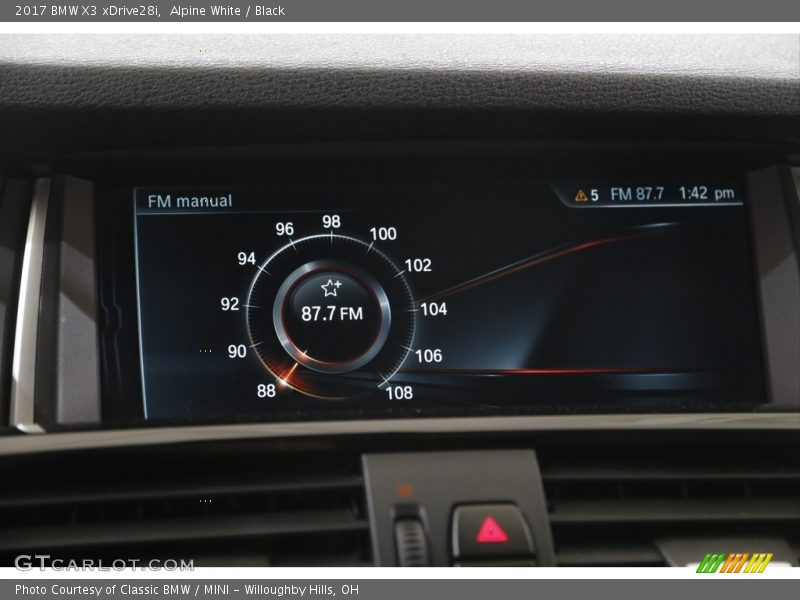The height and width of the screenshot is (600, 800).
Task: Tap the 1:42 pm clock in status bar
Action: (706, 193)
